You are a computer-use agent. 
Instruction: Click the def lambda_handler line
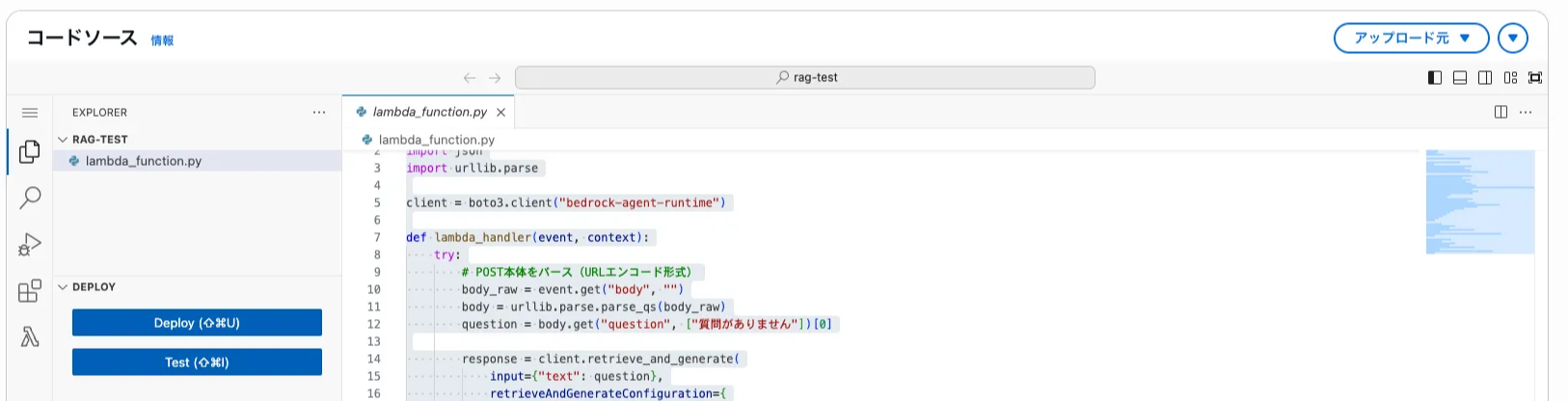pos(528,238)
